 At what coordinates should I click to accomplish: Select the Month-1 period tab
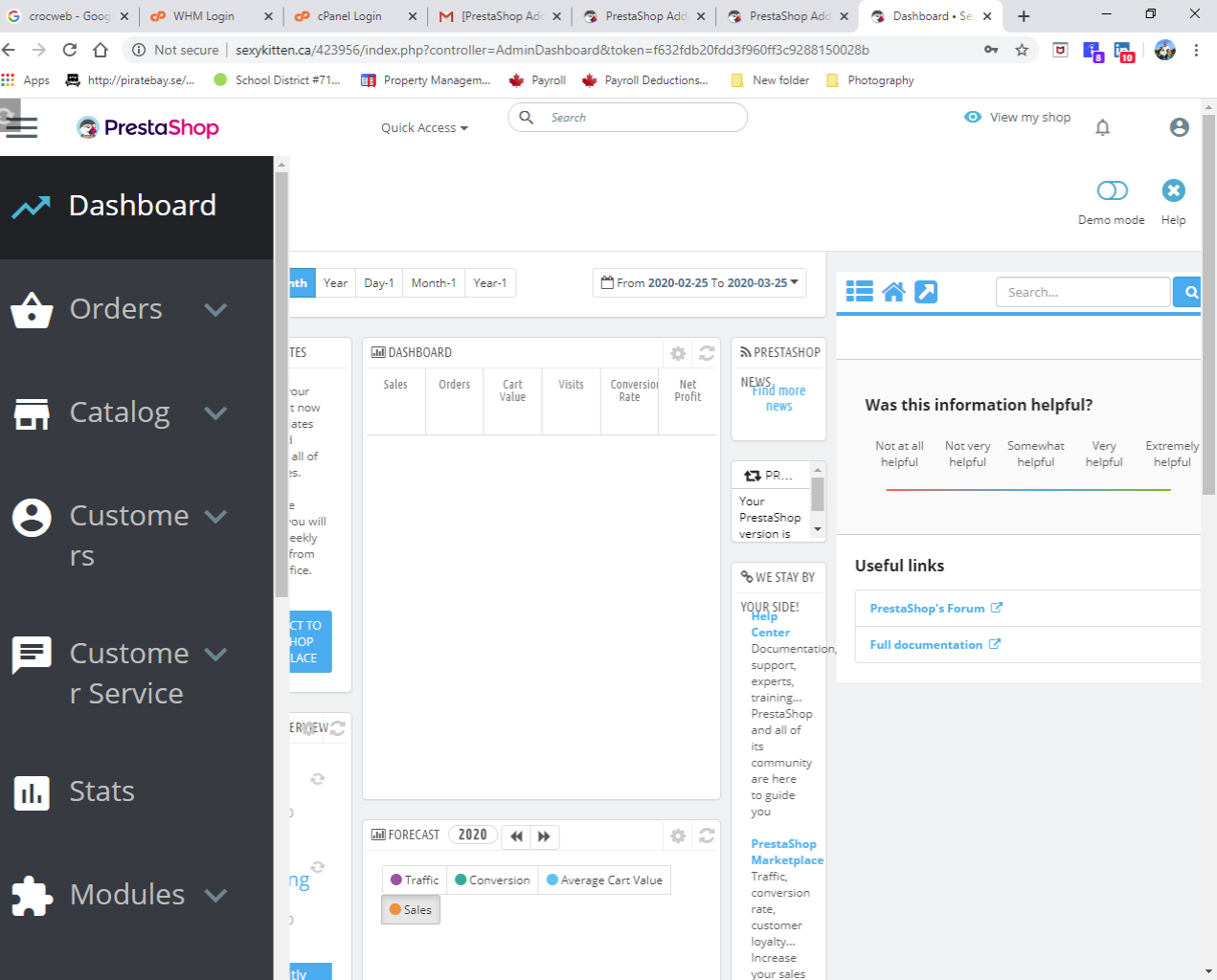(434, 282)
